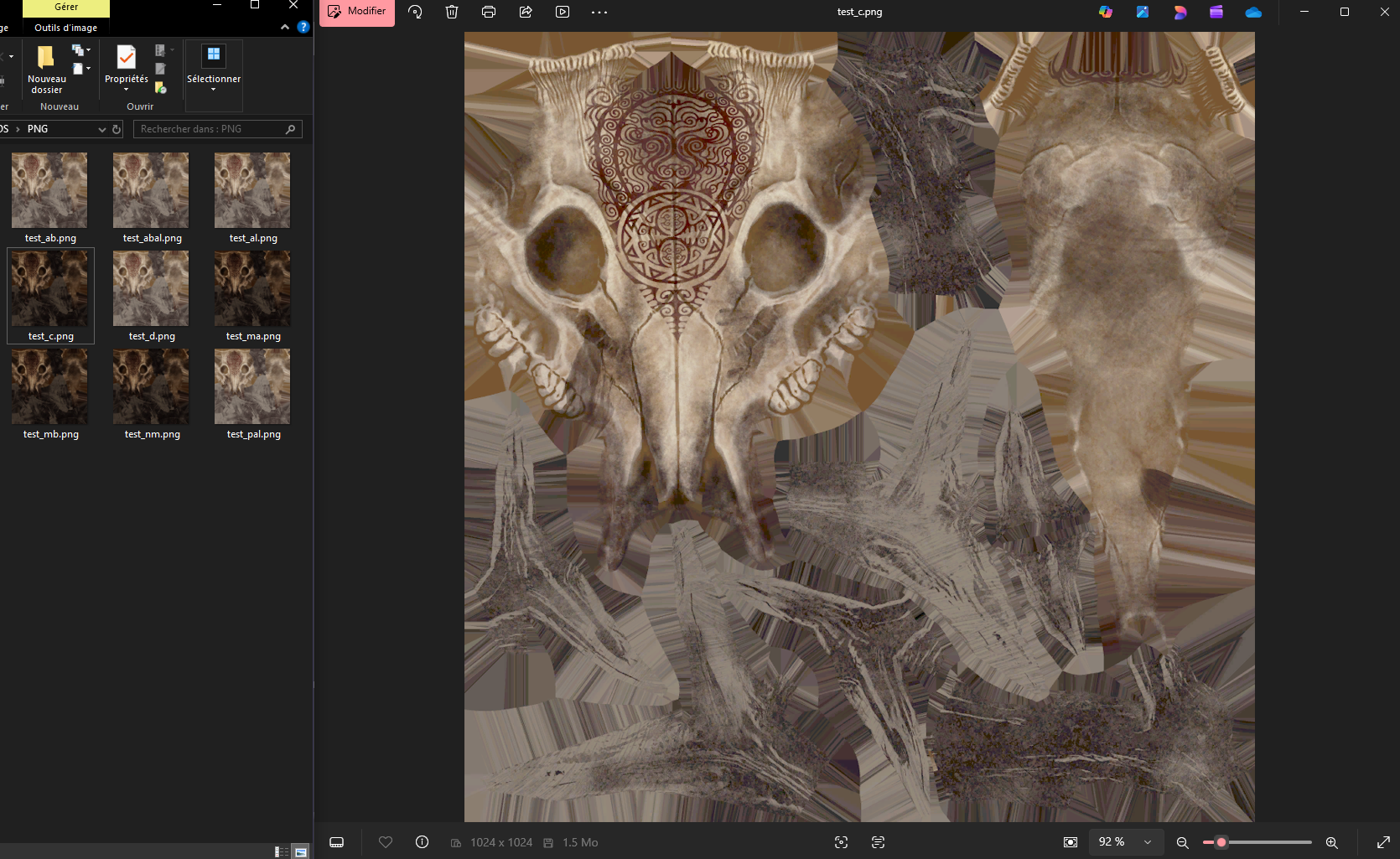Screen dimensions: 1400x859
Task: Click the Modifier button
Action: pyautogui.click(x=357, y=12)
